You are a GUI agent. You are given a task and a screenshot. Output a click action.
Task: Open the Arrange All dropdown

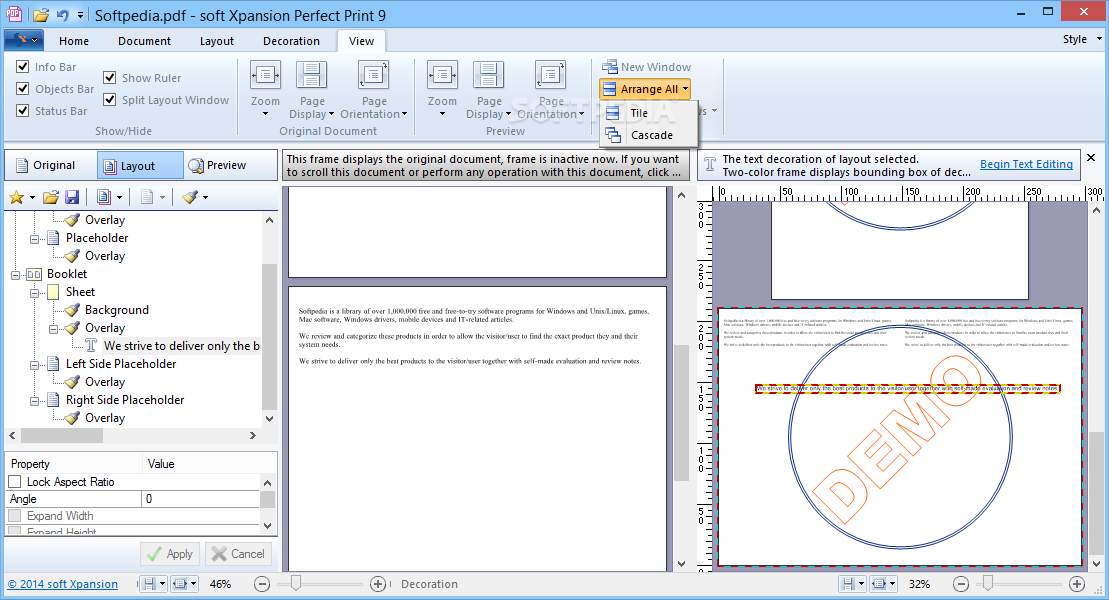(645, 89)
